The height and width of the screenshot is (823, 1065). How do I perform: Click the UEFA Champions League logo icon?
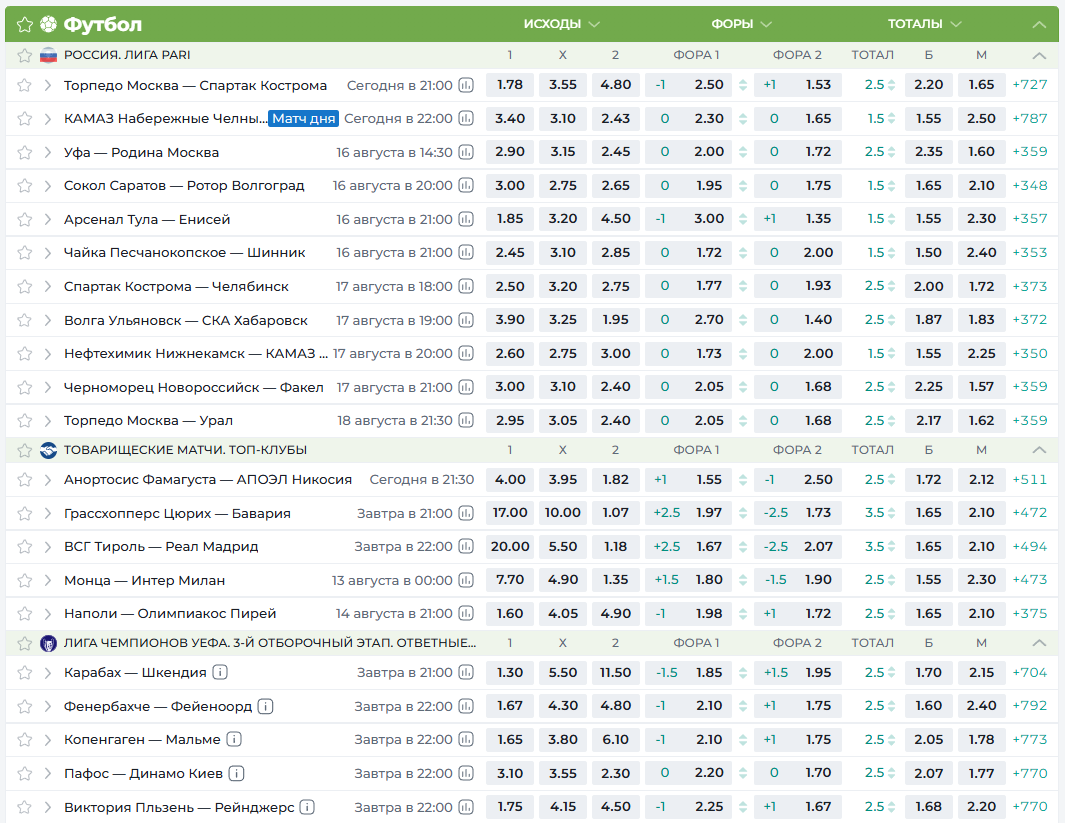click(48, 643)
